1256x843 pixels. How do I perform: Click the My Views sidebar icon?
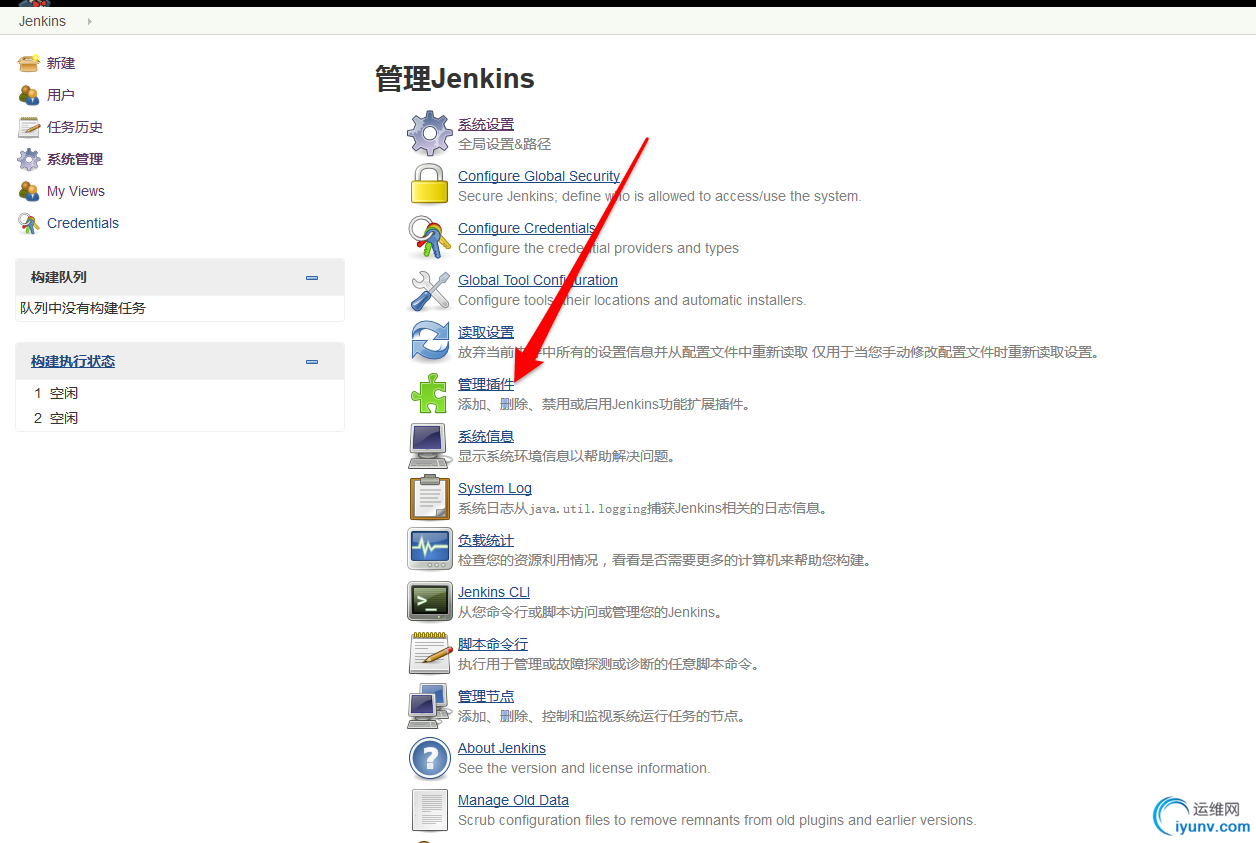[x=29, y=191]
